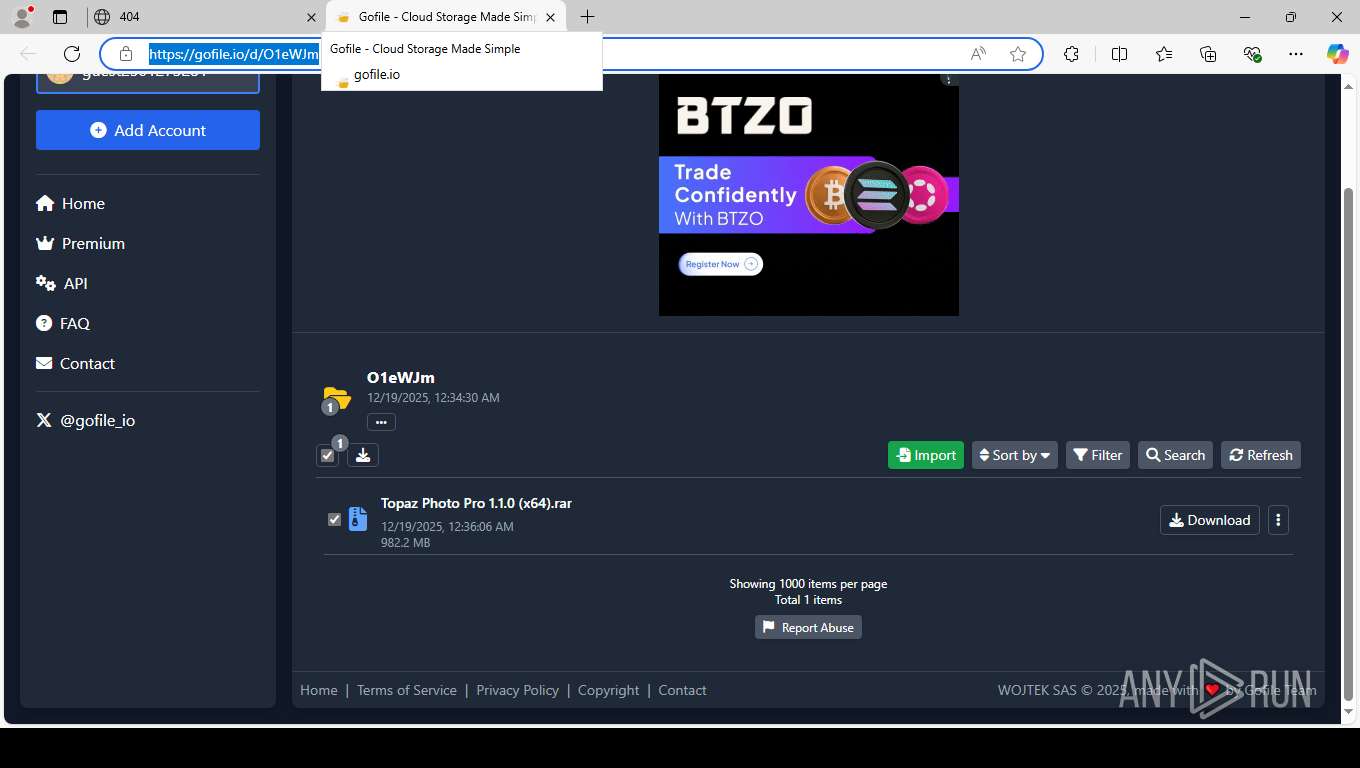
Task: Open the browser profile icon
Action: pyautogui.click(x=22, y=16)
